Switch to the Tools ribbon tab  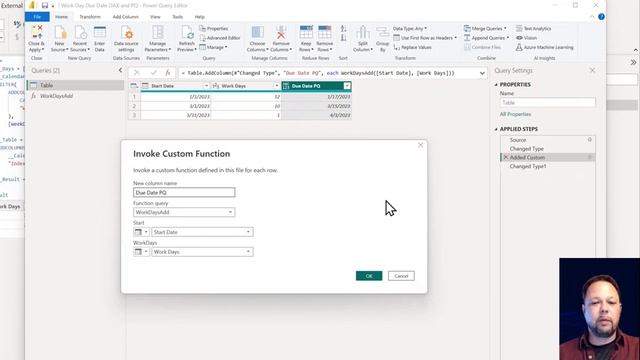[x=178, y=17]
